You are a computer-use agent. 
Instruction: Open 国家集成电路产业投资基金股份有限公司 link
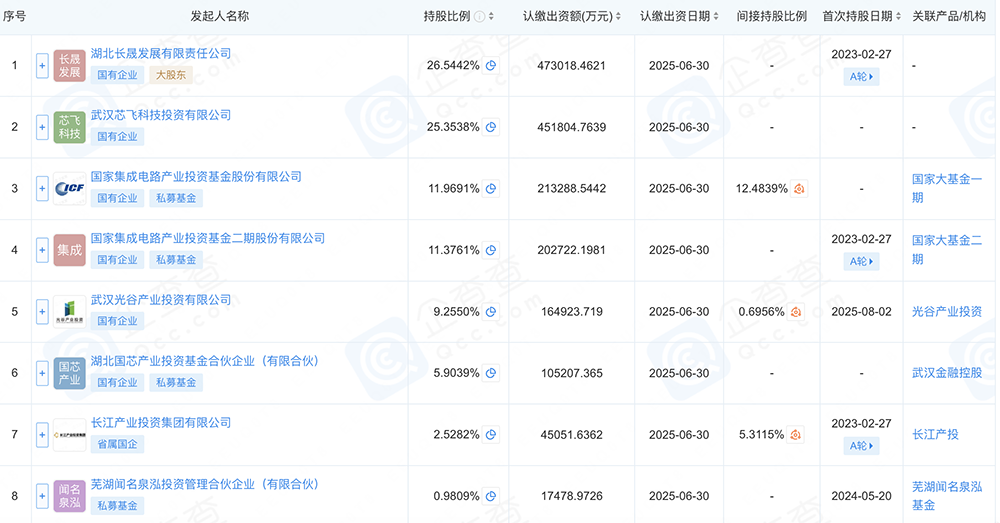pos(196,177)
